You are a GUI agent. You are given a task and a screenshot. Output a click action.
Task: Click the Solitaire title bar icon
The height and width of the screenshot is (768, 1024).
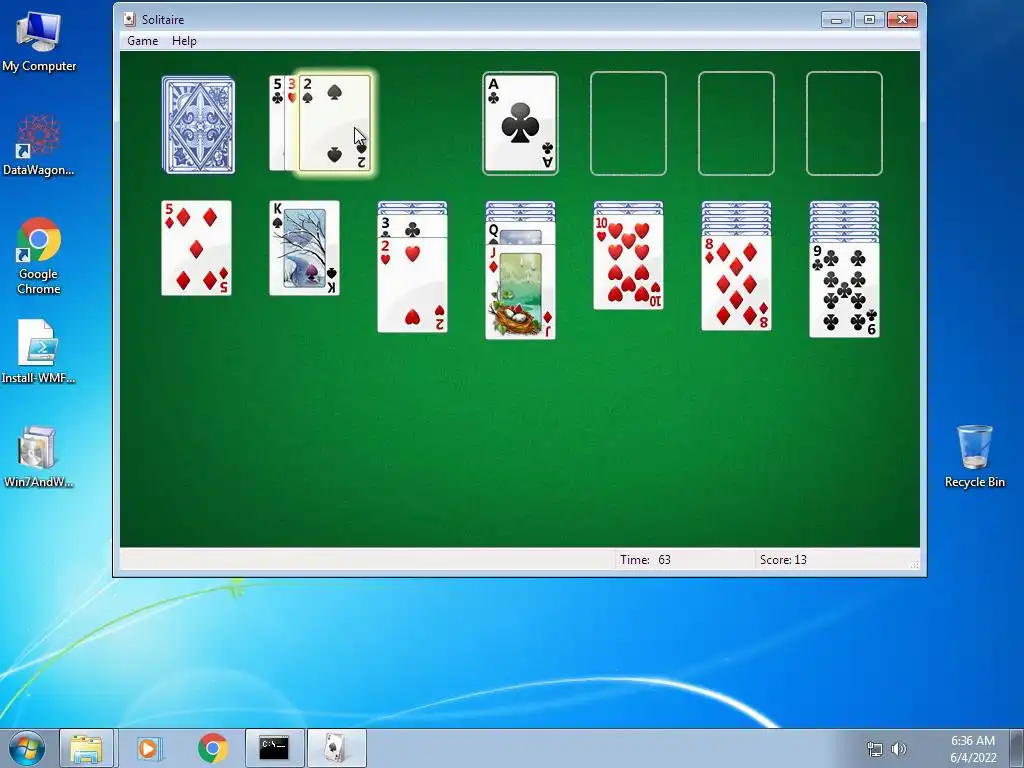point(130,20)
